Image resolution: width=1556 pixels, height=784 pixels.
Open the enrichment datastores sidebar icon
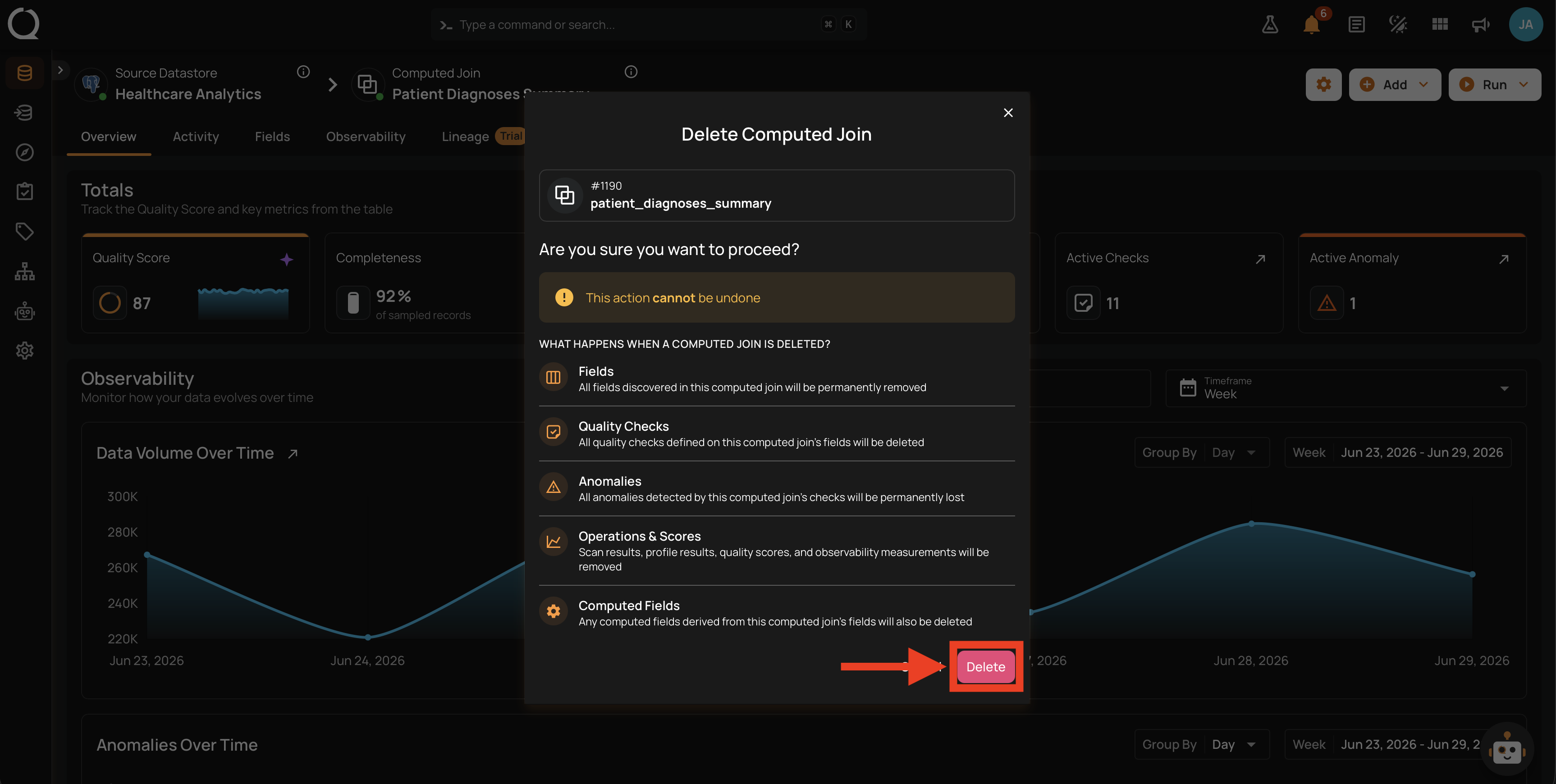tap(25, 112)
